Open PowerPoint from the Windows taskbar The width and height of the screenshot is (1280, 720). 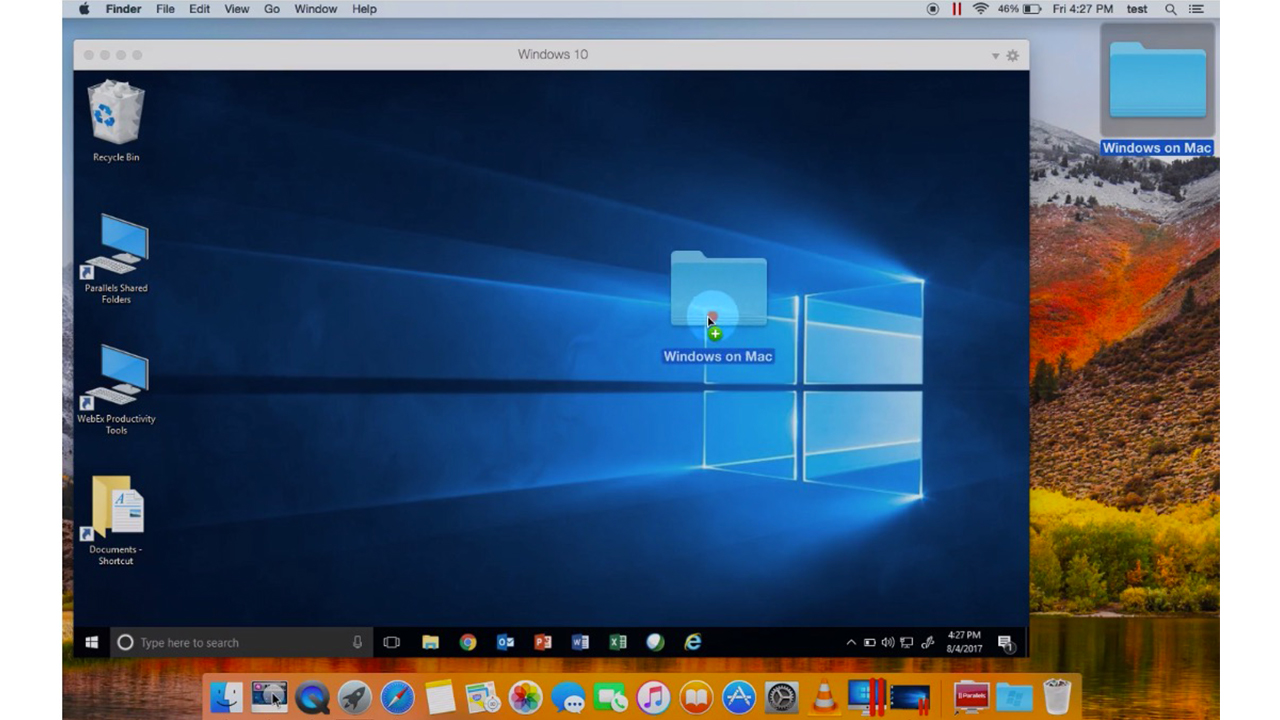coord(543,642)
